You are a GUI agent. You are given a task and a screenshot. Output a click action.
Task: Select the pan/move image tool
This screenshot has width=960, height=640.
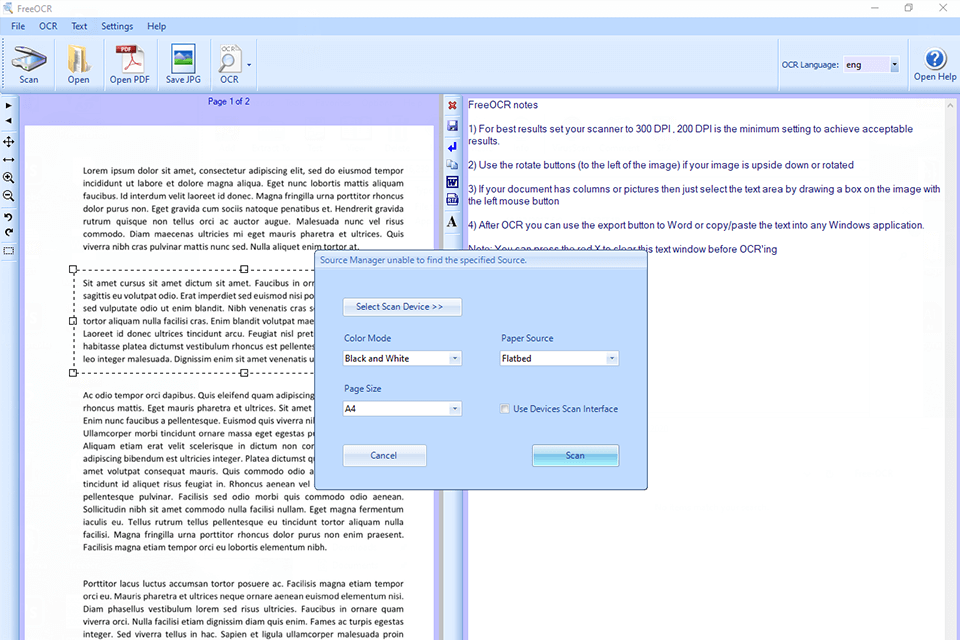coord(8,142)
